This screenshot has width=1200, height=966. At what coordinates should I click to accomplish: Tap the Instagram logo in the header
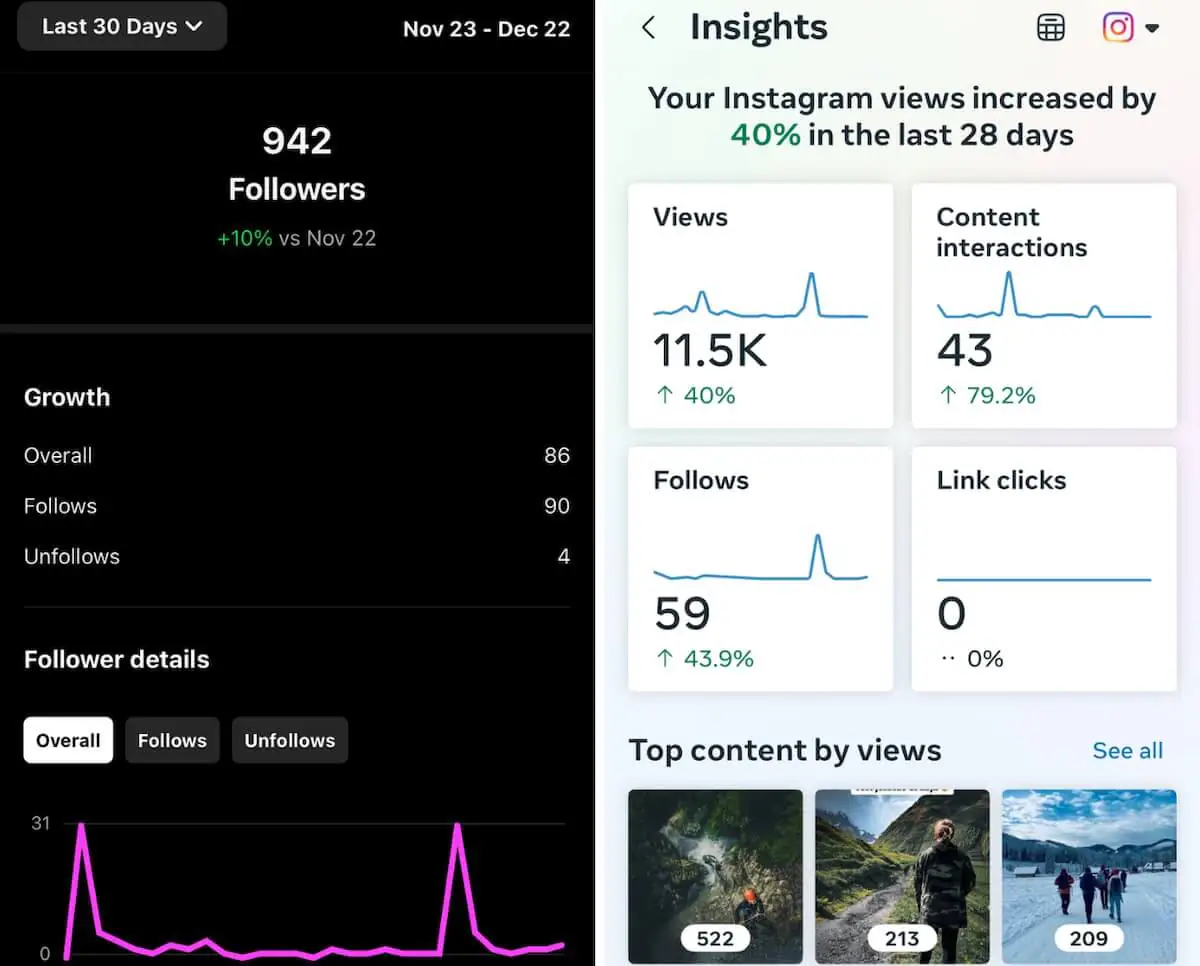(x=1117, y=27)
